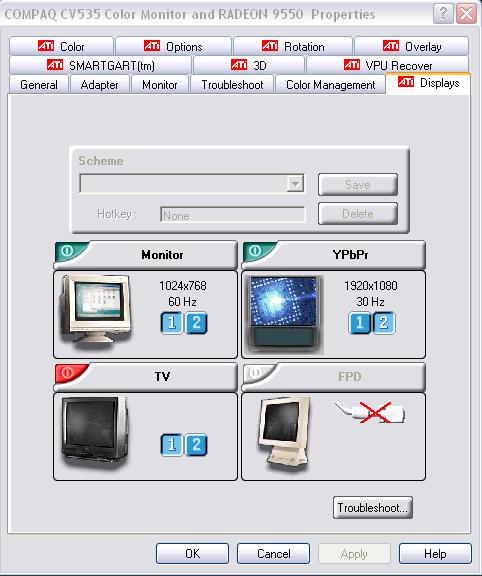Click the Troubleshoot... button
This screenshot has height=576, width=482.
[x=373, y=508]
